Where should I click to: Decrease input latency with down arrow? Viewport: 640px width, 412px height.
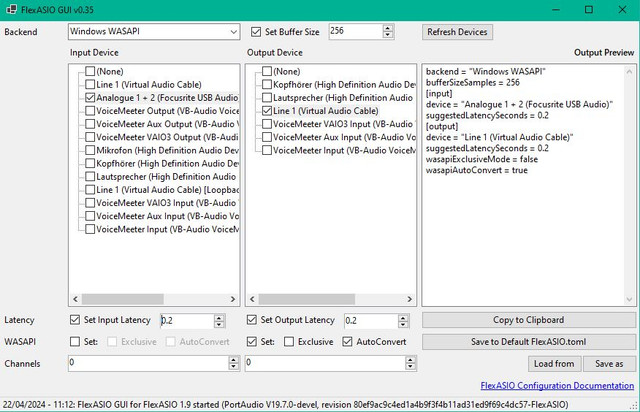pos(219,325)
